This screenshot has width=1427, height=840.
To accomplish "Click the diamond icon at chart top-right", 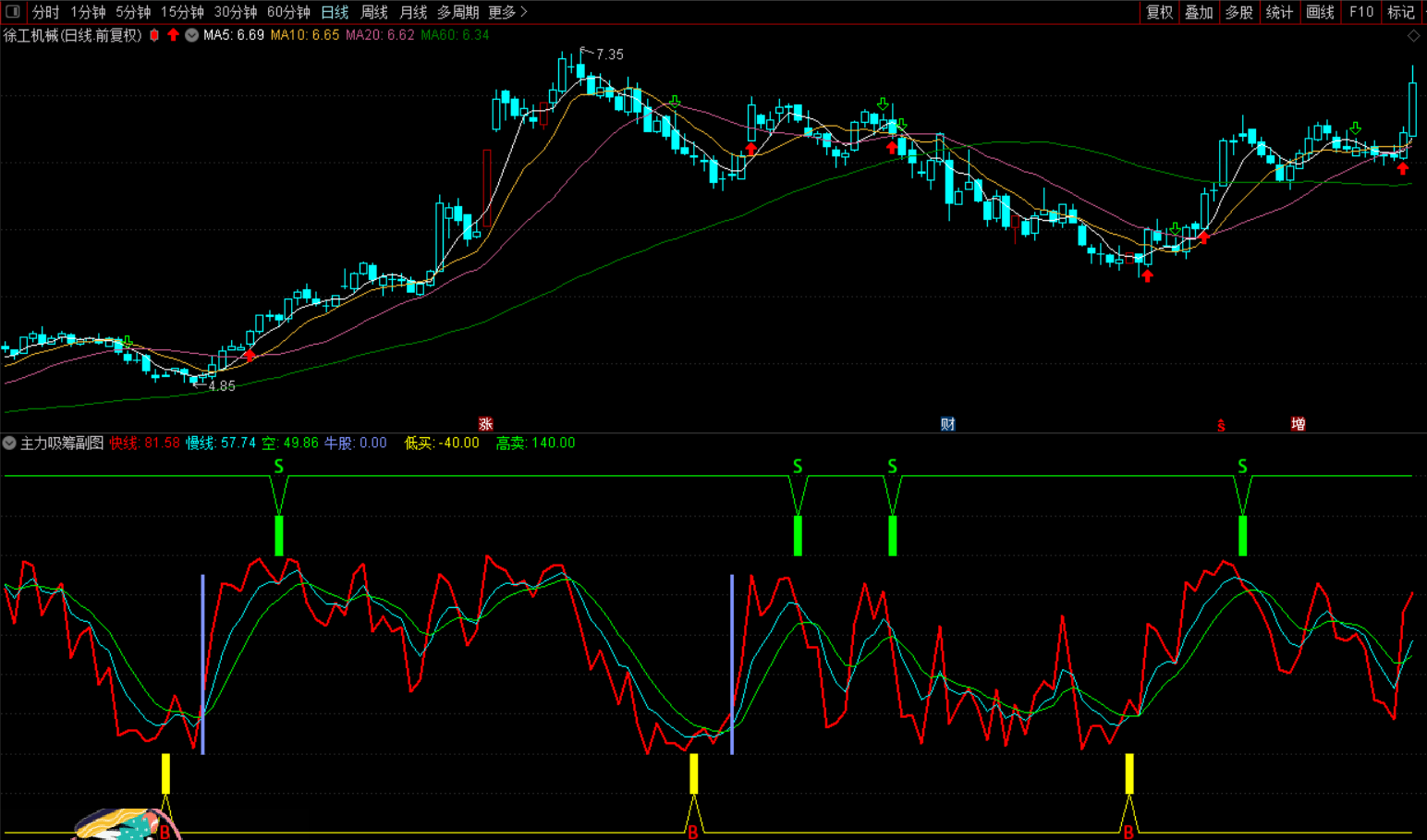I will click(x=1413, y=36).
